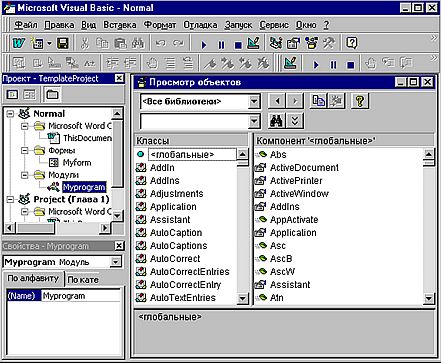Show search results with the double-chevron button
The width and height of the screenshot is (441, 364).
coord(295,121)
